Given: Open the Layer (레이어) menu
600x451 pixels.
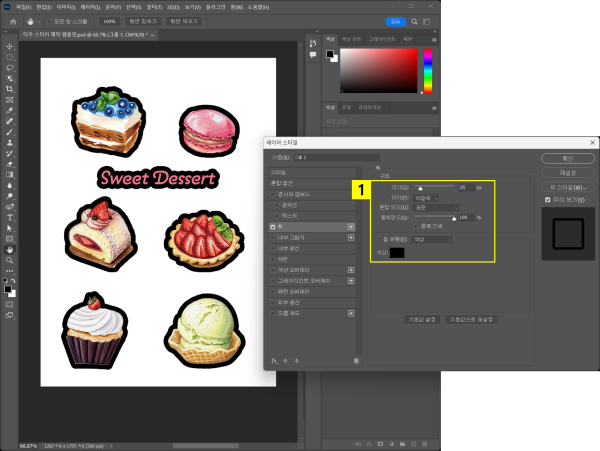Looking at the screenshot, I should [x=90, y=7].
